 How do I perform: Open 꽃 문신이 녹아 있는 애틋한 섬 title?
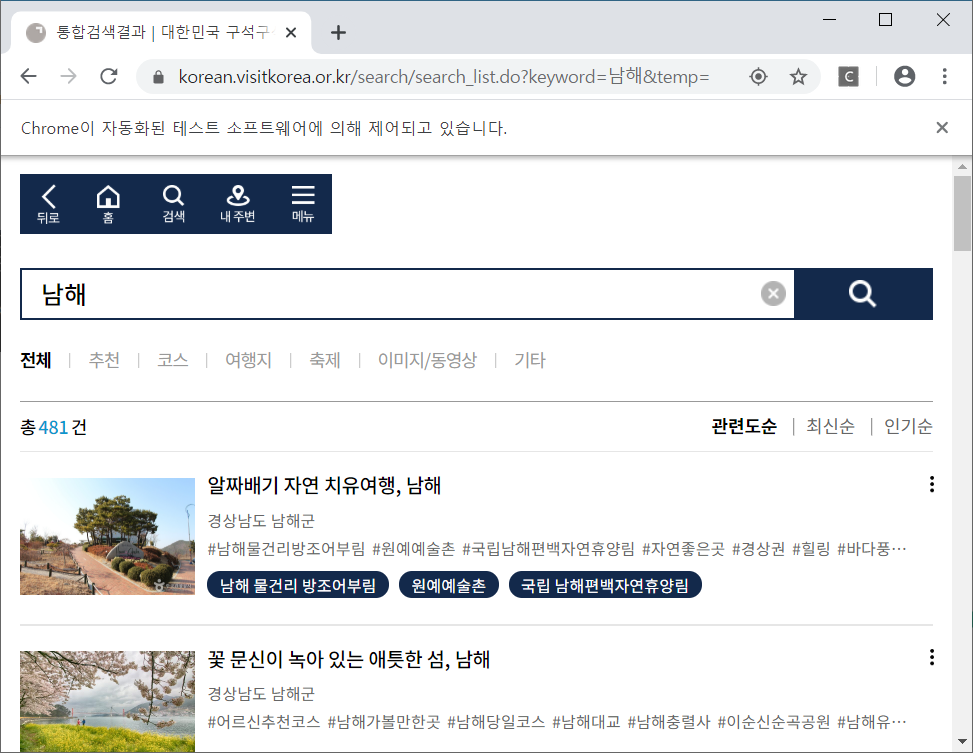(349, 659)
